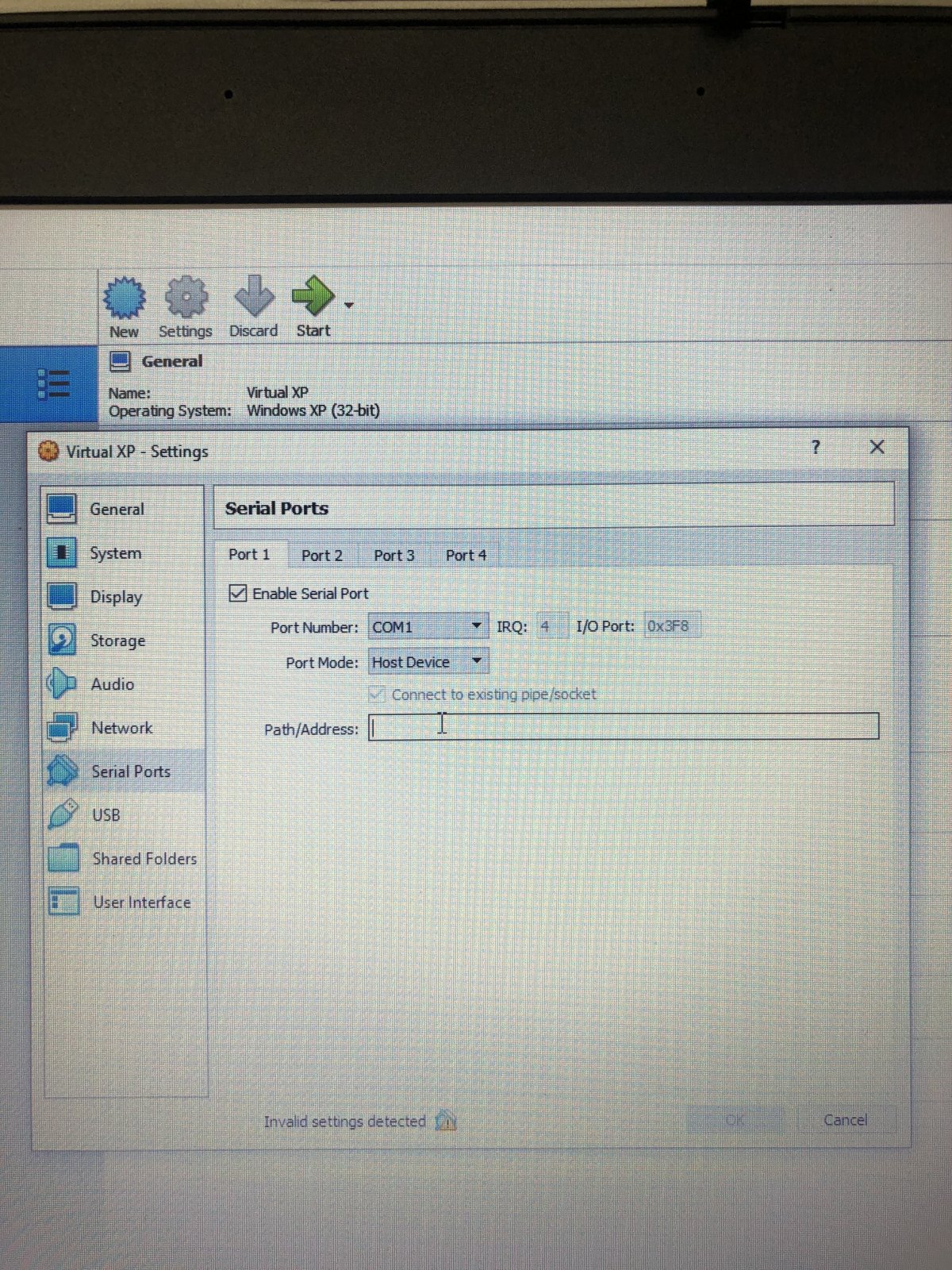Viewport: 952px width, 1270px height.
Task: Open the System settings category
Action: tap(123, 552)
